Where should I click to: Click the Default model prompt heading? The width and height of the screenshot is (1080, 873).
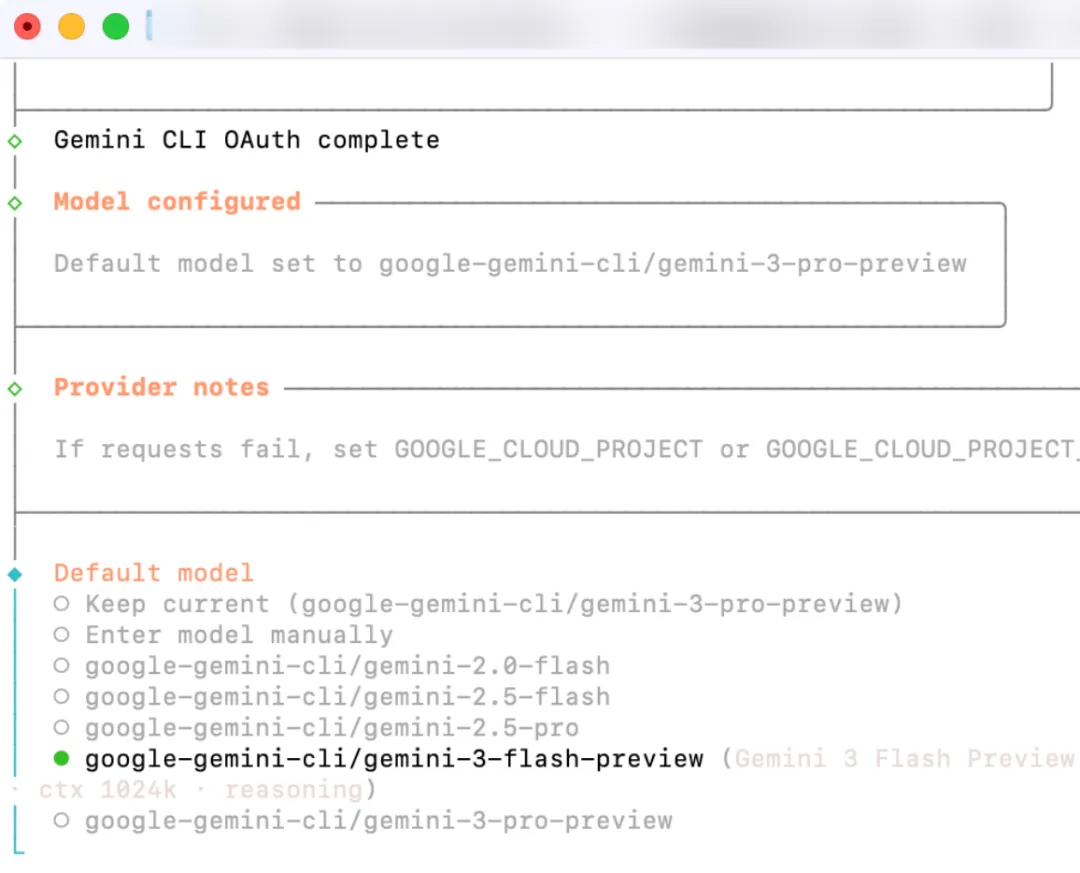click(153, 573)
